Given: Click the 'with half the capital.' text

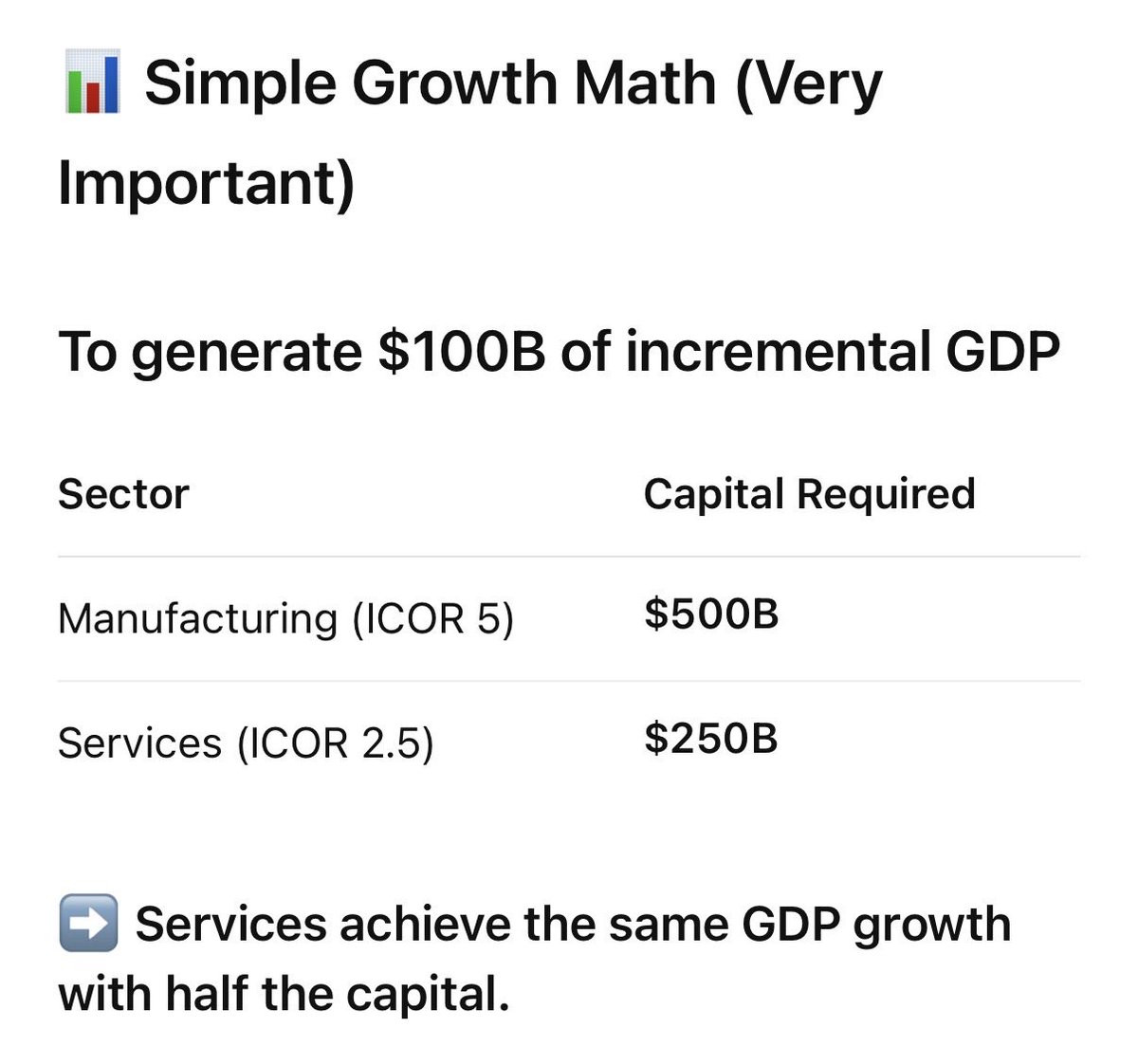Looking at the screenshot, I should click(x=284, y=994).
